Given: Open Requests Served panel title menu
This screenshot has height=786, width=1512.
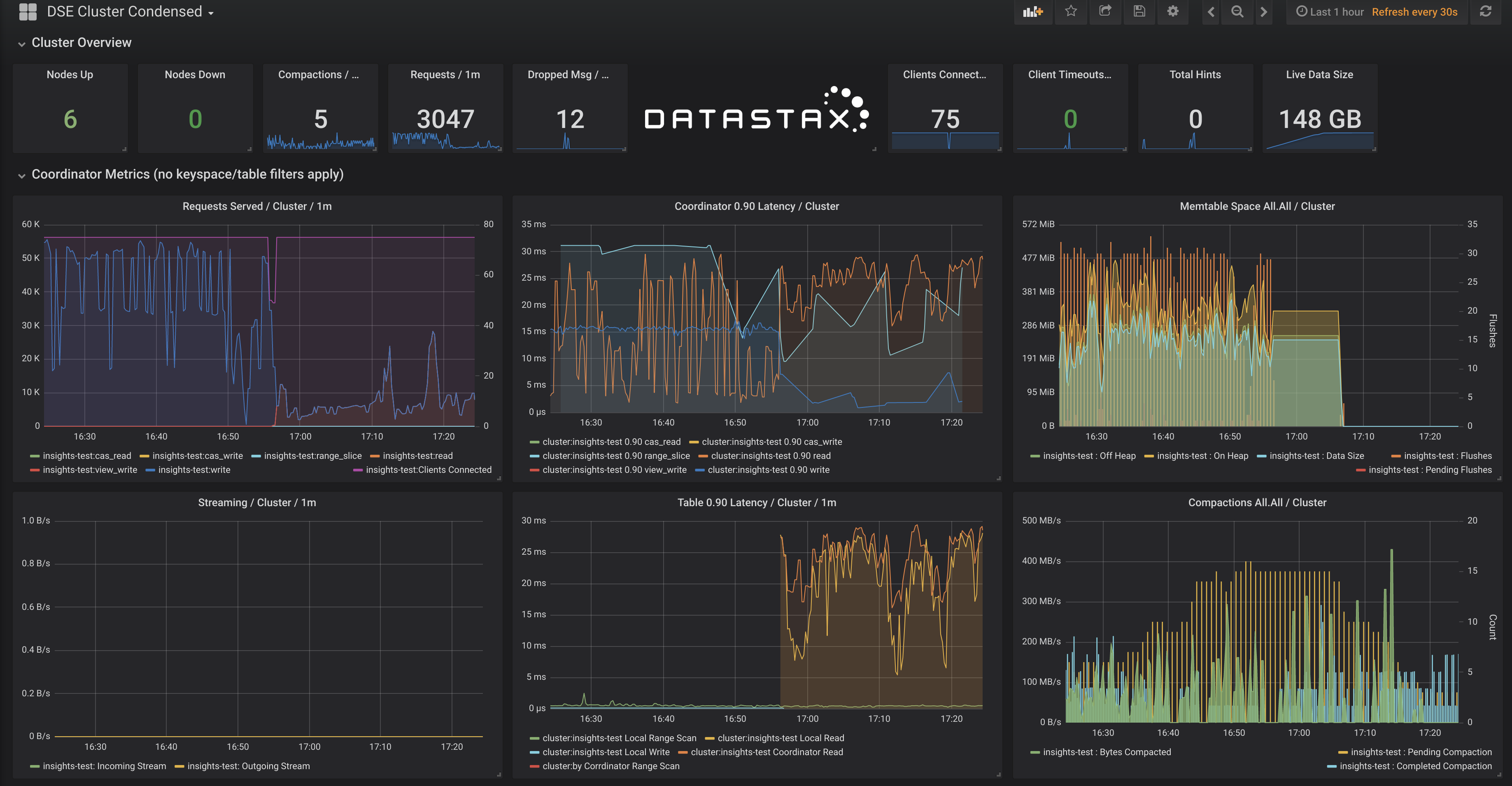Looking at the screenshot, I should click(256, 207).
